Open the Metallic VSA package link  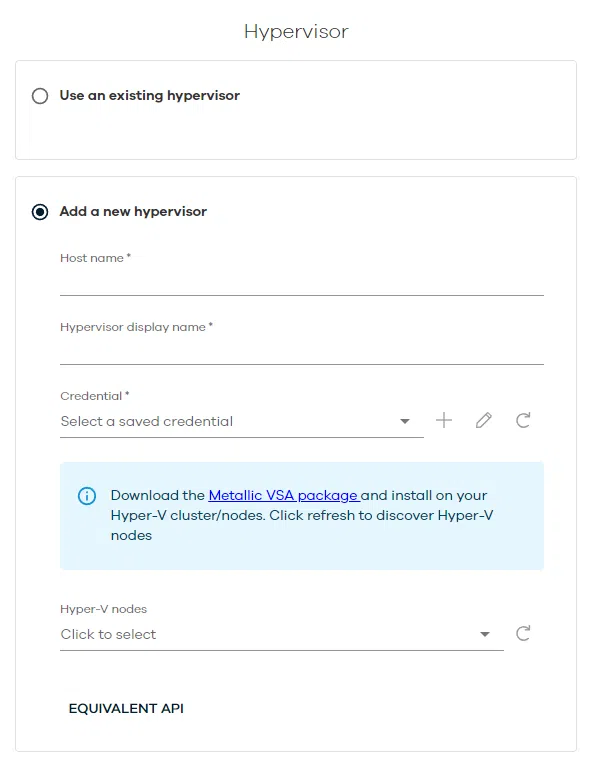(x=283, y=495)
